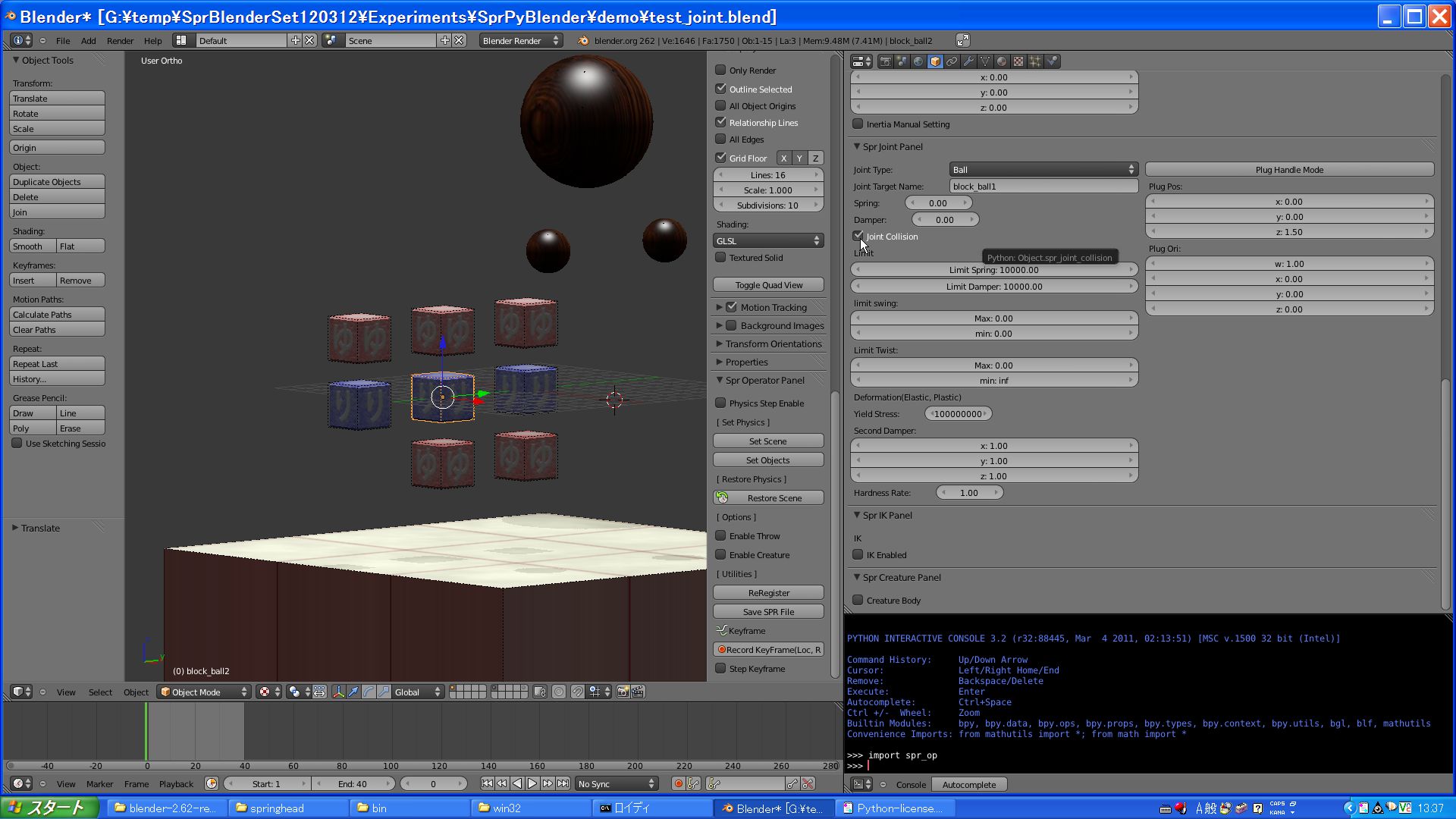Select the scale manipulator icon
Viewport: 1456px width, 819px height.
coord(384,692)
